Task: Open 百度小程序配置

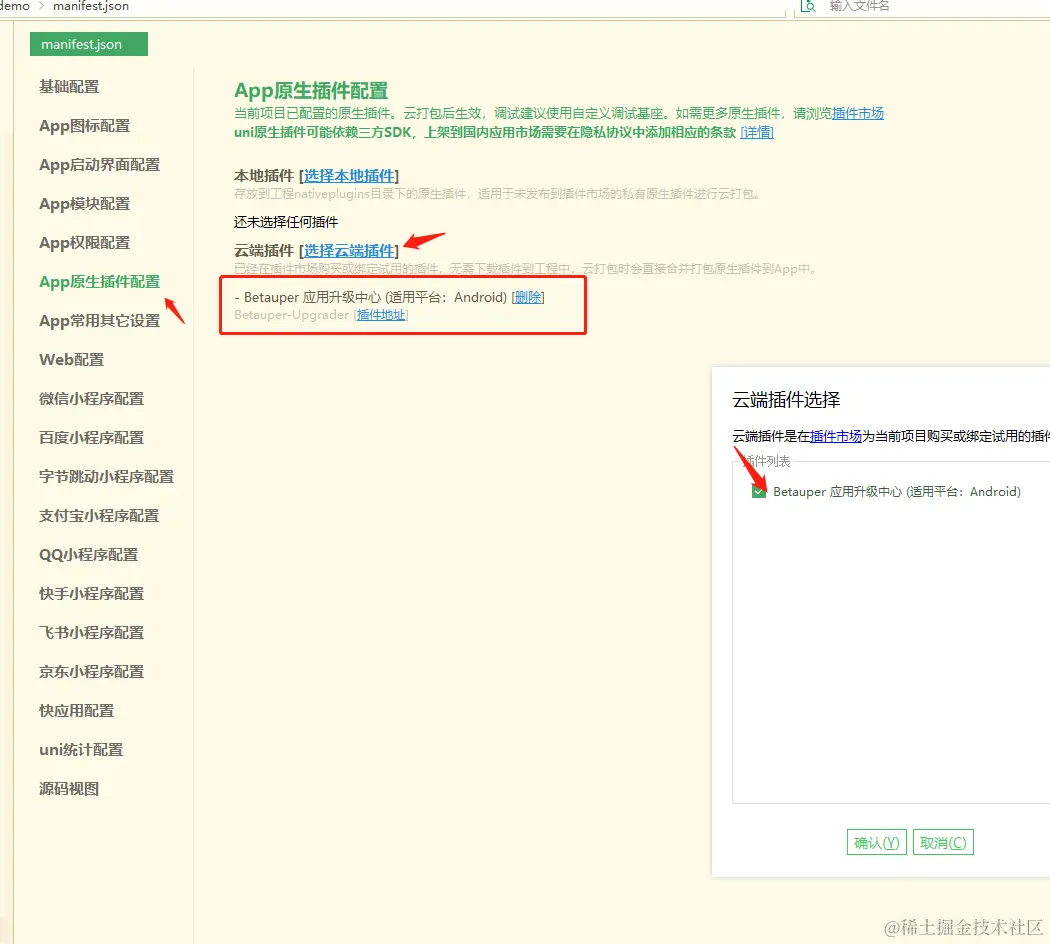Action: click(92, 438)
